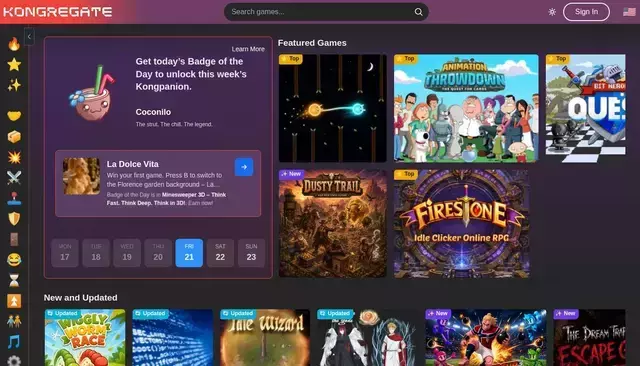Click the Featured Games heading
This screenshot has height=366, width=640.
pyautogui.click(x=312, y=43)
